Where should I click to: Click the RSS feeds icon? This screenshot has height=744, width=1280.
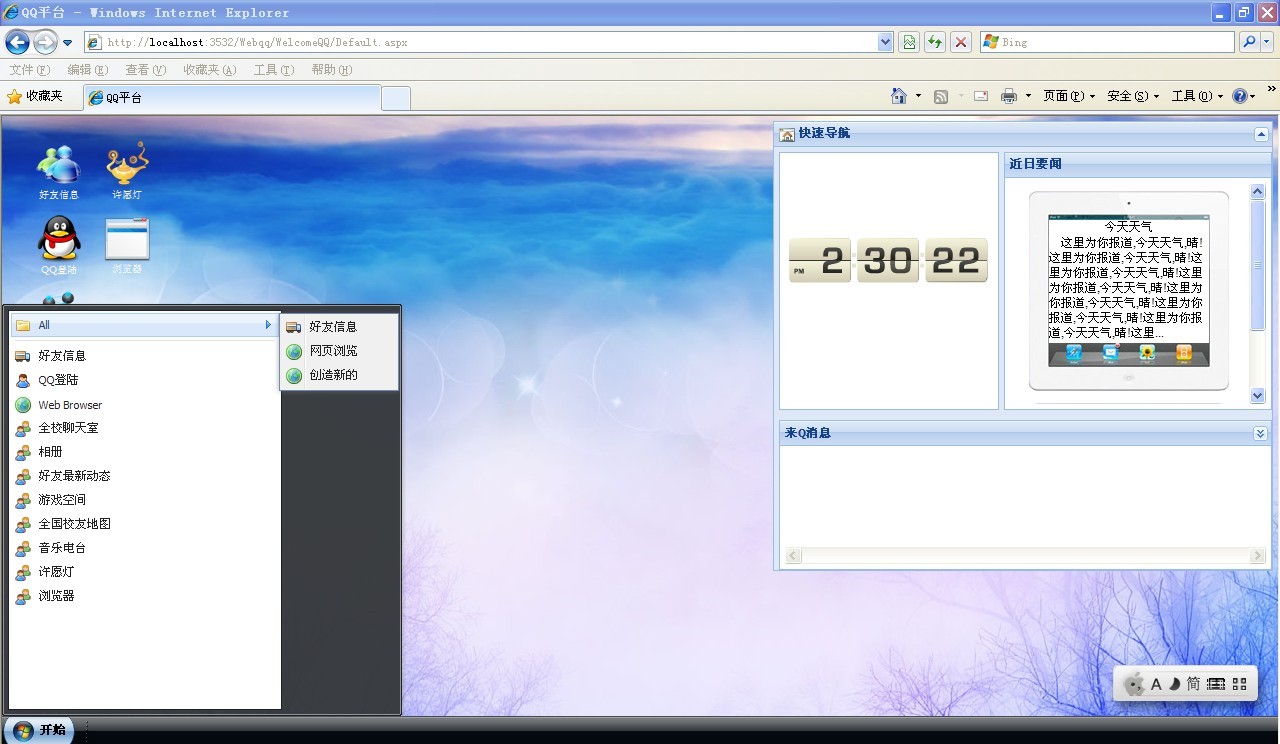[x=941, y=96]
